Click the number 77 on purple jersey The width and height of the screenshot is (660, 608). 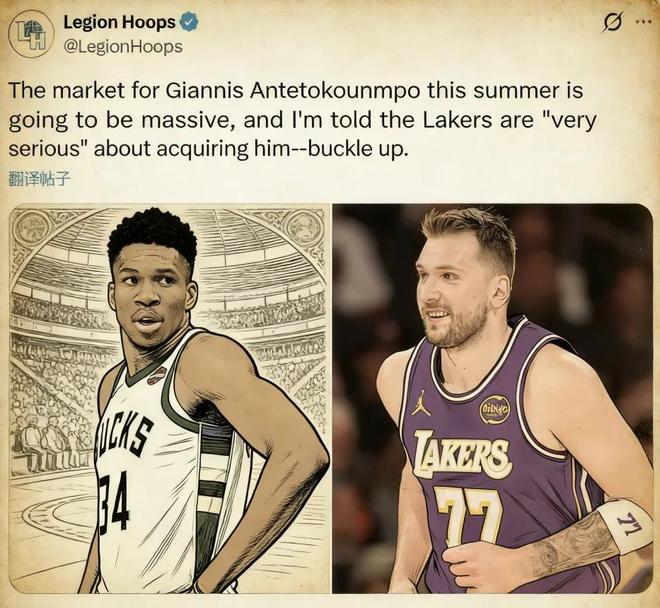tap(468, 515)
